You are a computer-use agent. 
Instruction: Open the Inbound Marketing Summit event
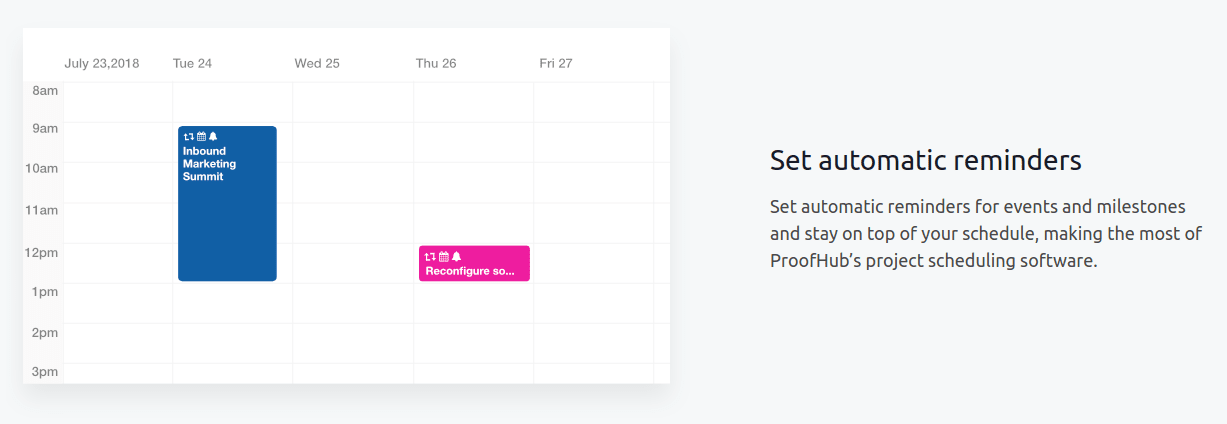click(227, 203)
